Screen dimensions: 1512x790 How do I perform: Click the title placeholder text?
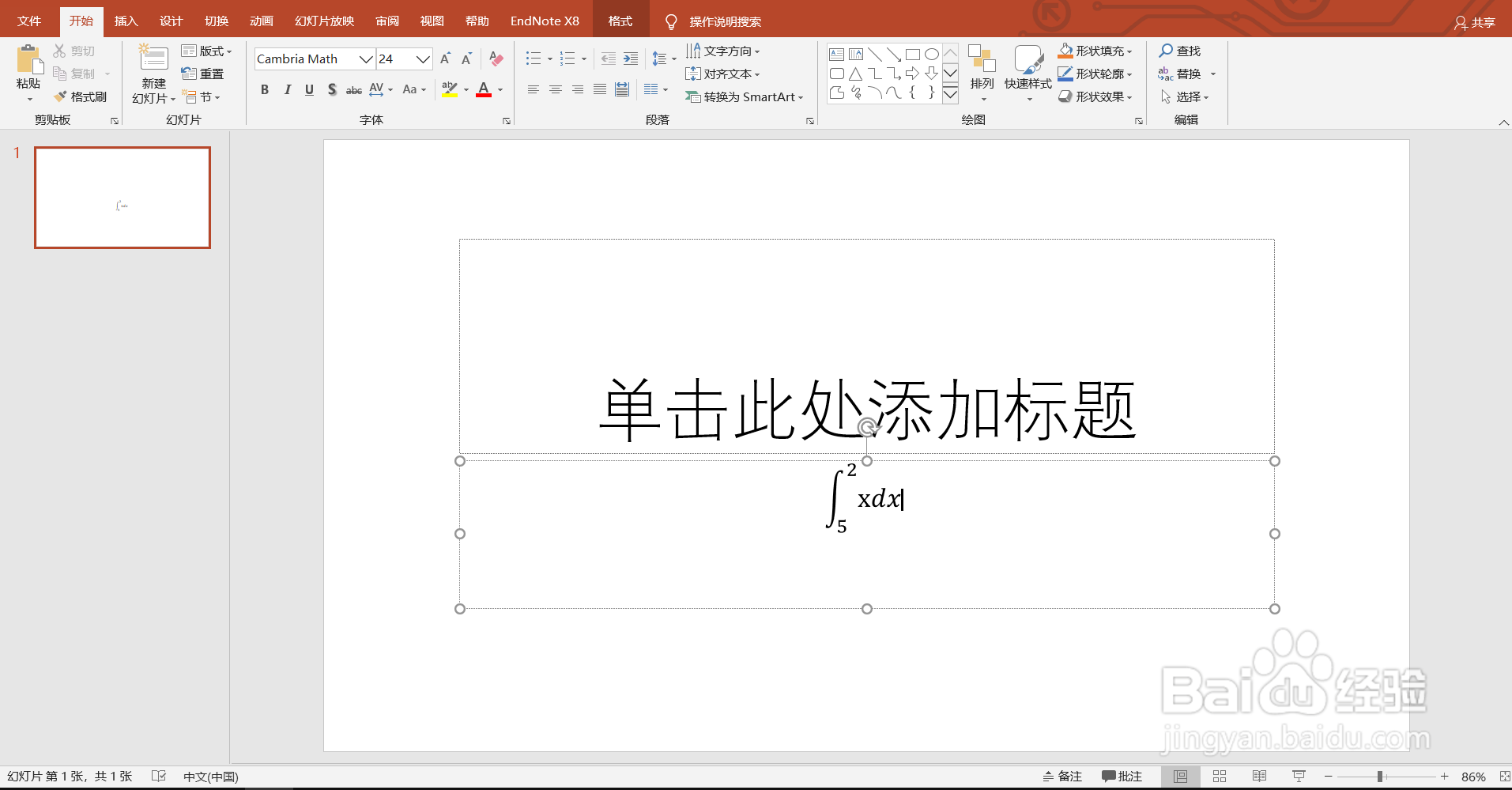coord(867,410)
